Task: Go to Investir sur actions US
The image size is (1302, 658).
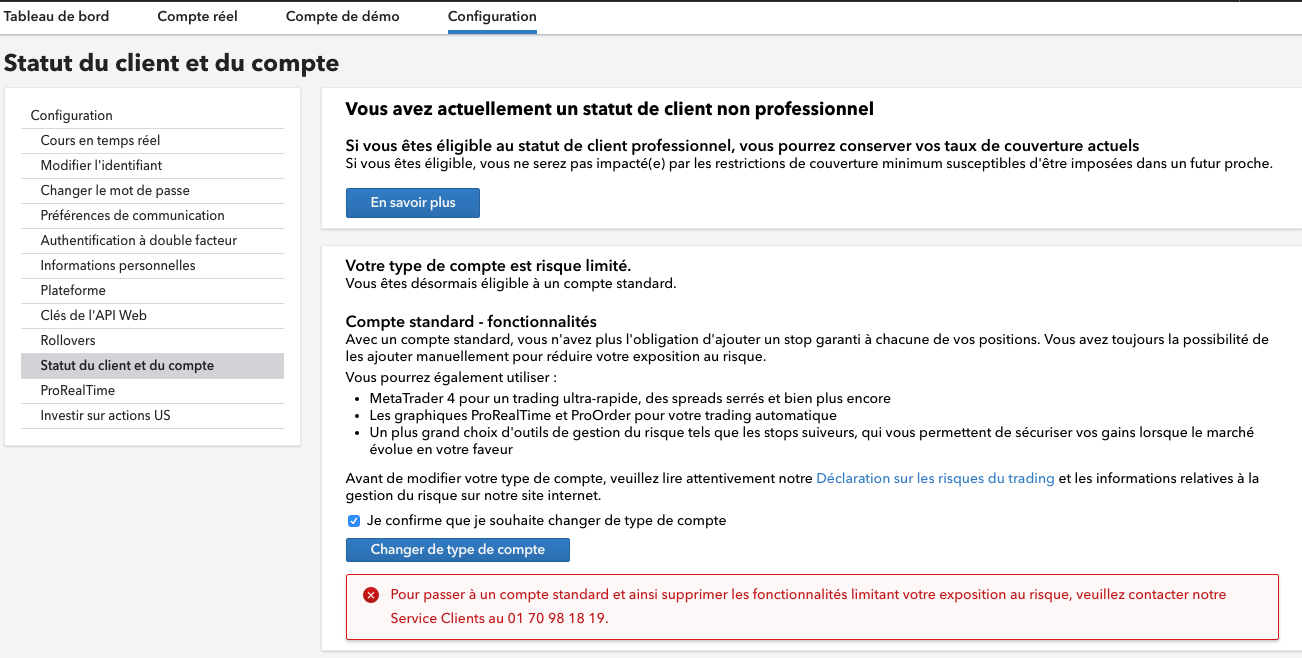Action: click(105, 416)
